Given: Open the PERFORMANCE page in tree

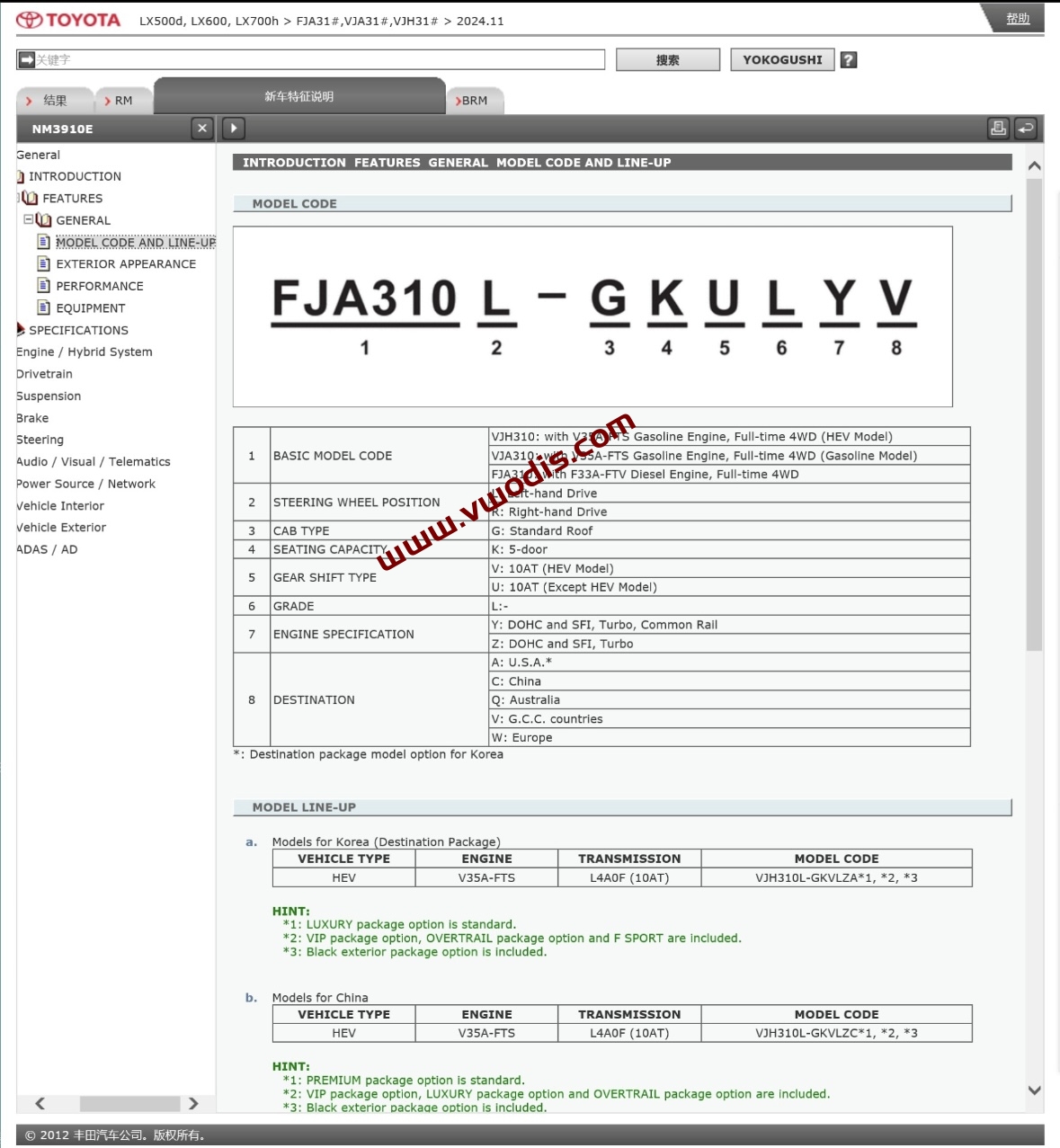Looking at the screenshot, I should pyautogui.click(x=99, y=286).
